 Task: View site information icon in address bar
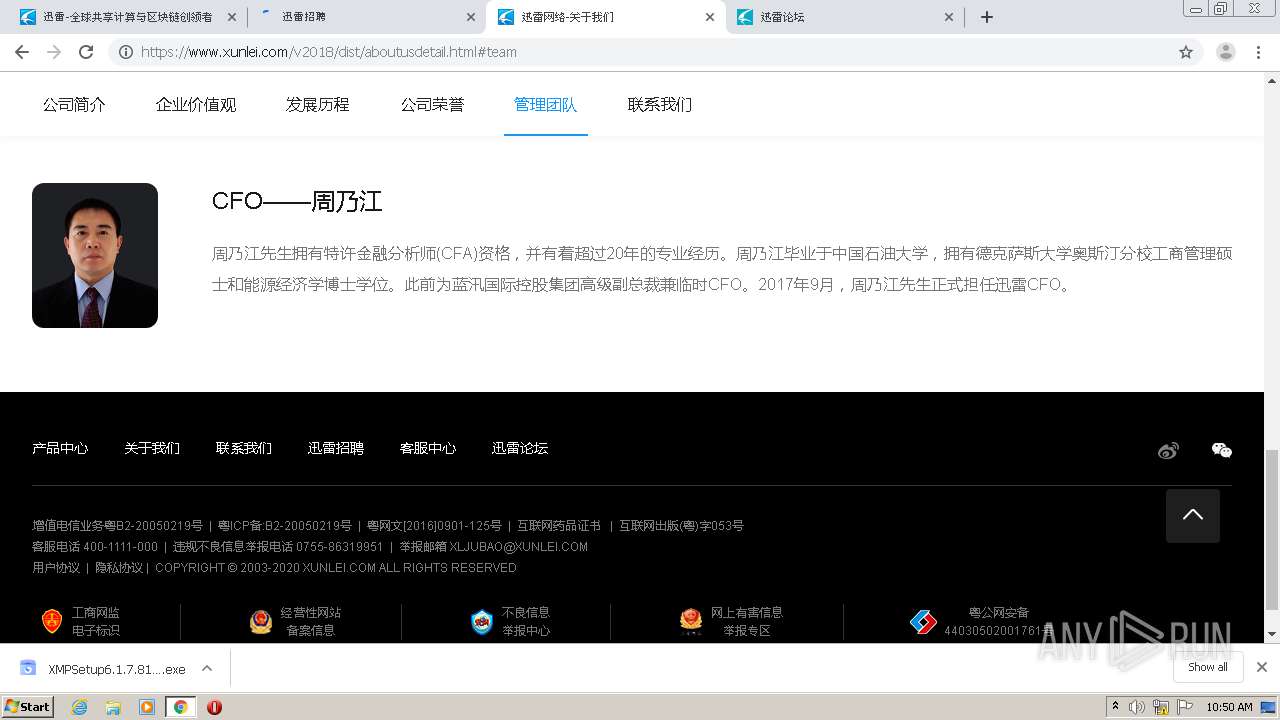[x=126, y=52]
